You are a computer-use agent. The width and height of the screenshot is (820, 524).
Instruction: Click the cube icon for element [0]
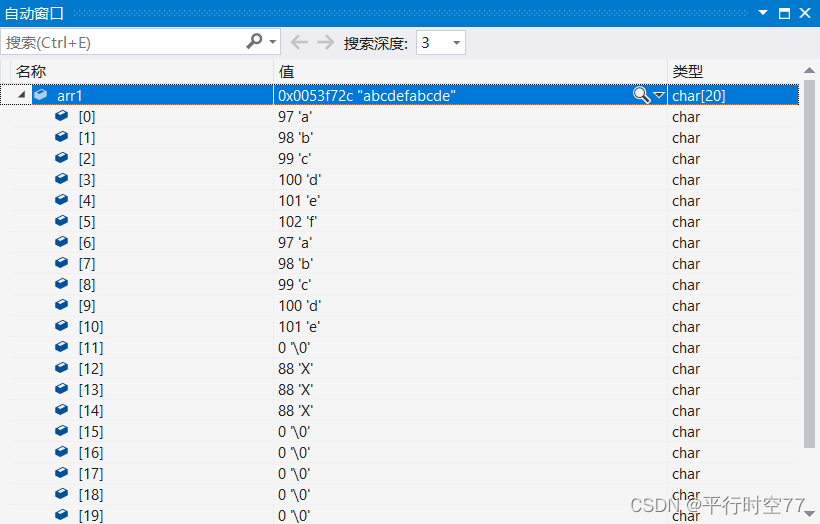pyautogui.click(x=62, y=115)
